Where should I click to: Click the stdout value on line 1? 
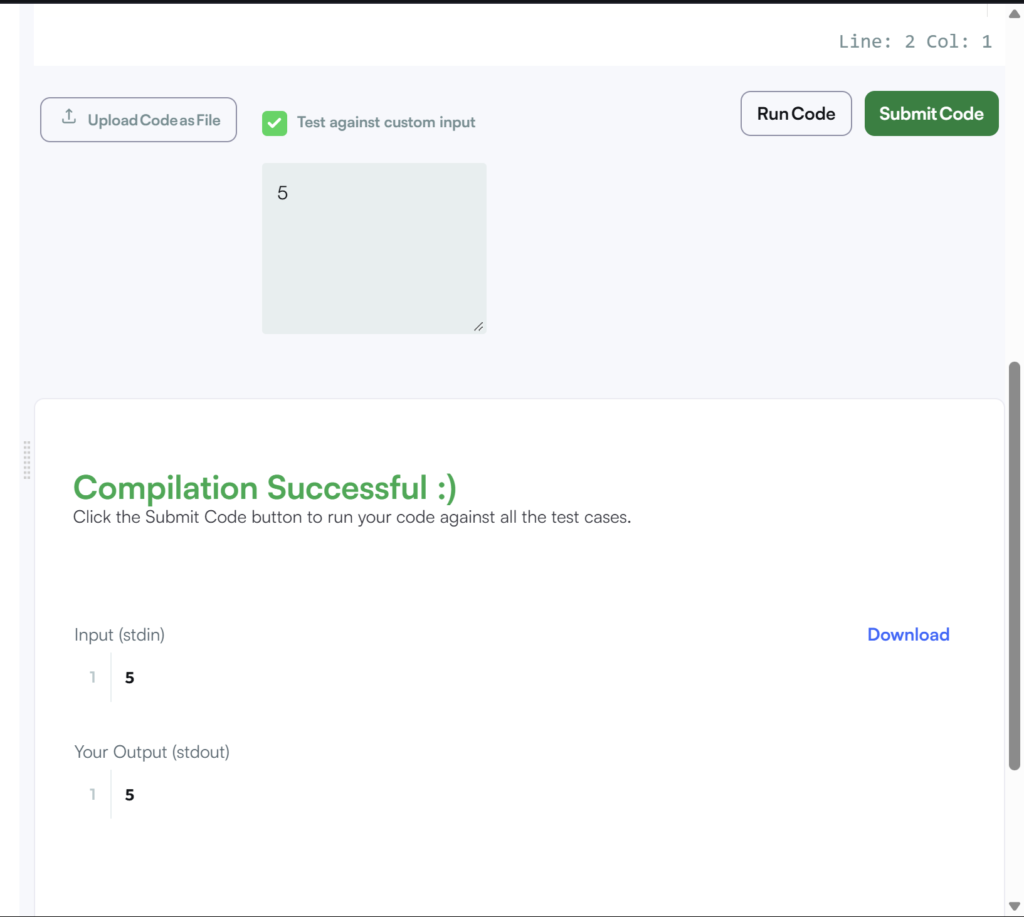point(130,795)
